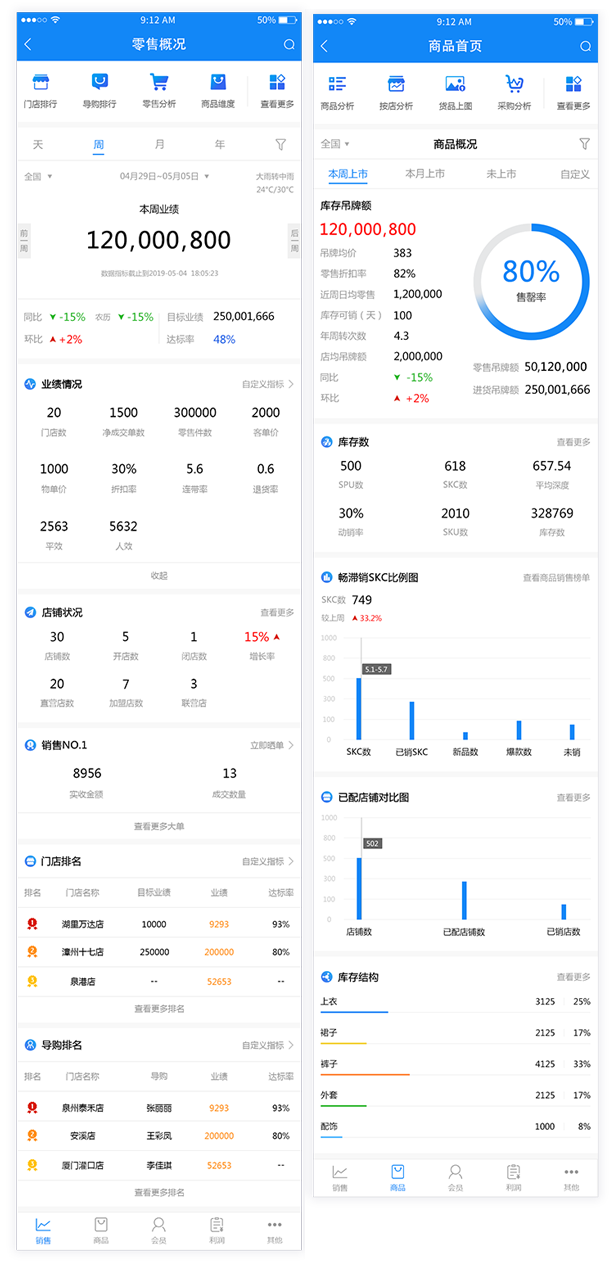
Task: Tap 查看更多 grid icon on 零售概况 screen
Action: coord(277,83)
